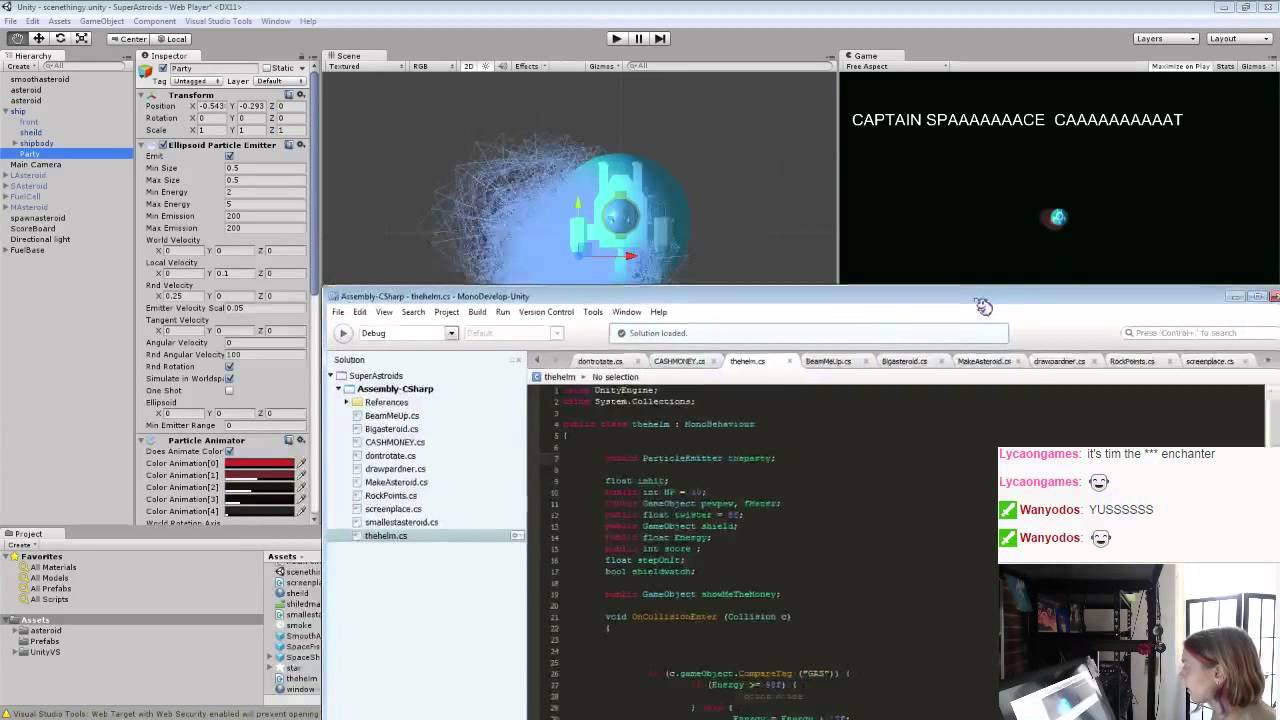Toggle the Static checkbox
This screenshot has width=1280, height=720.
pos(266,69)
